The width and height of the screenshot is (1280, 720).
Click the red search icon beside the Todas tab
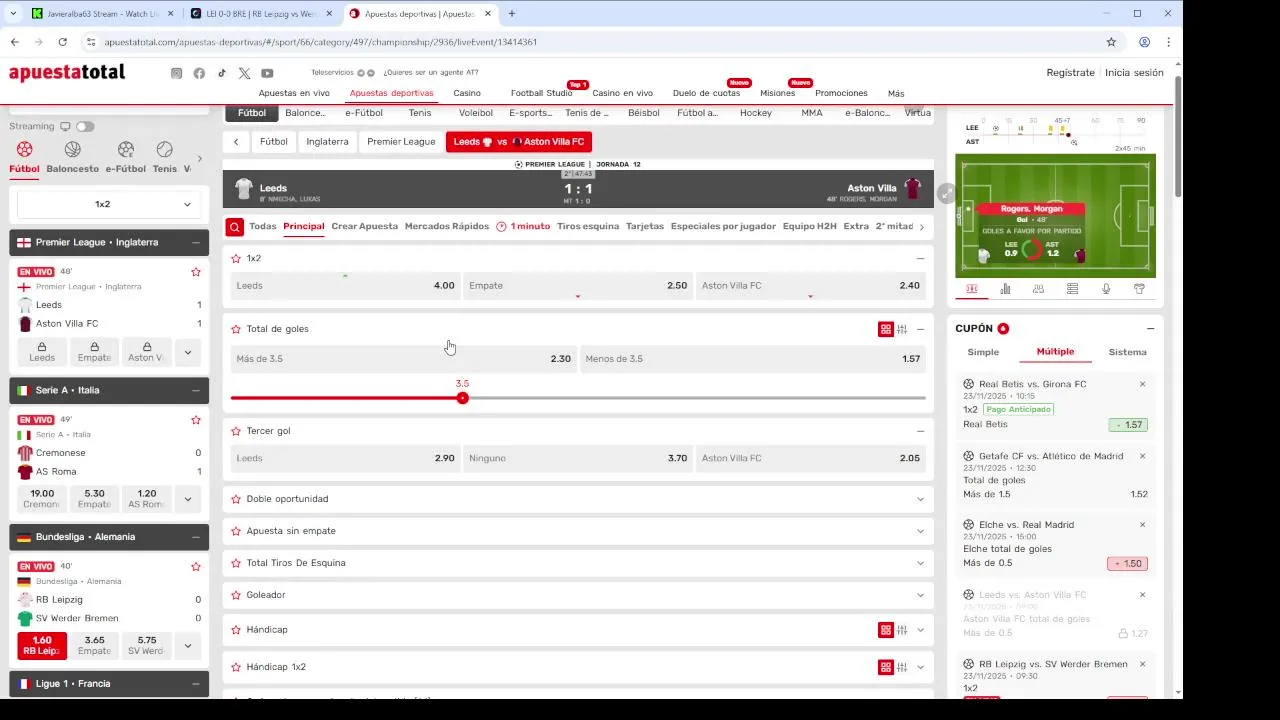pyautogui.click(x=234, y=227)
